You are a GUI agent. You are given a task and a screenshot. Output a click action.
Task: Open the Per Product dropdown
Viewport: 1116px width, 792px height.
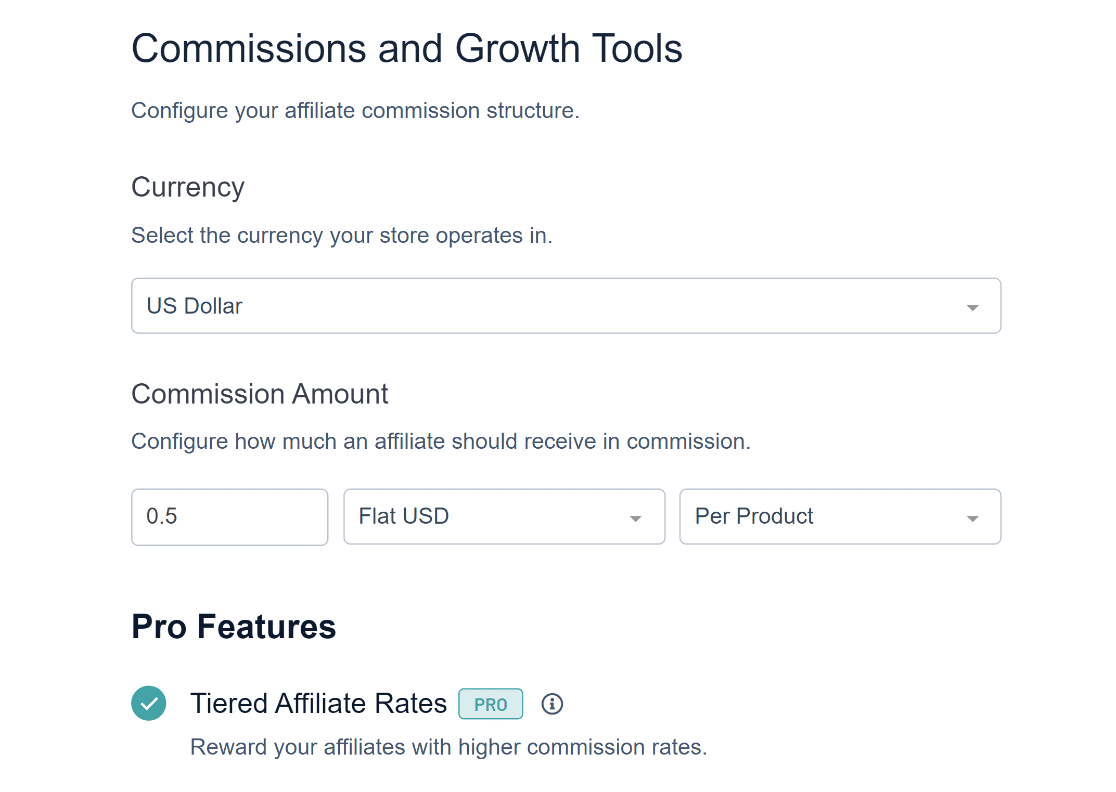pyautogui.click(x=840, y=517)
